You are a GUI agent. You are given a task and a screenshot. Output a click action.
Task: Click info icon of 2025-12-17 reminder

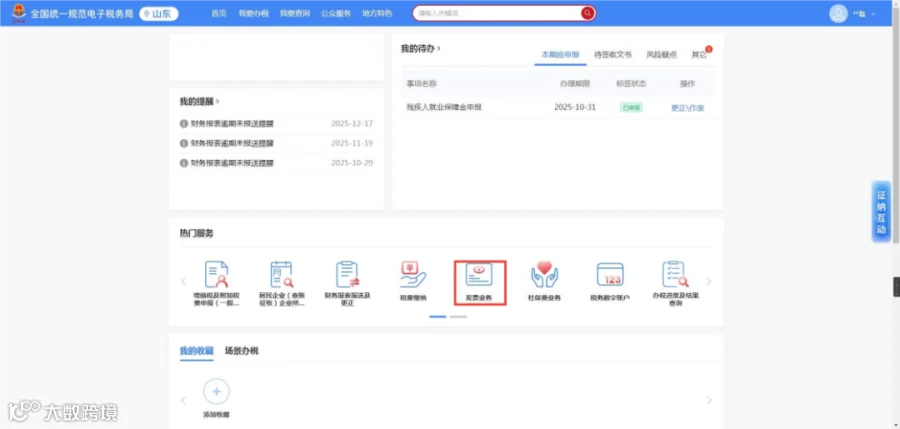184,123
